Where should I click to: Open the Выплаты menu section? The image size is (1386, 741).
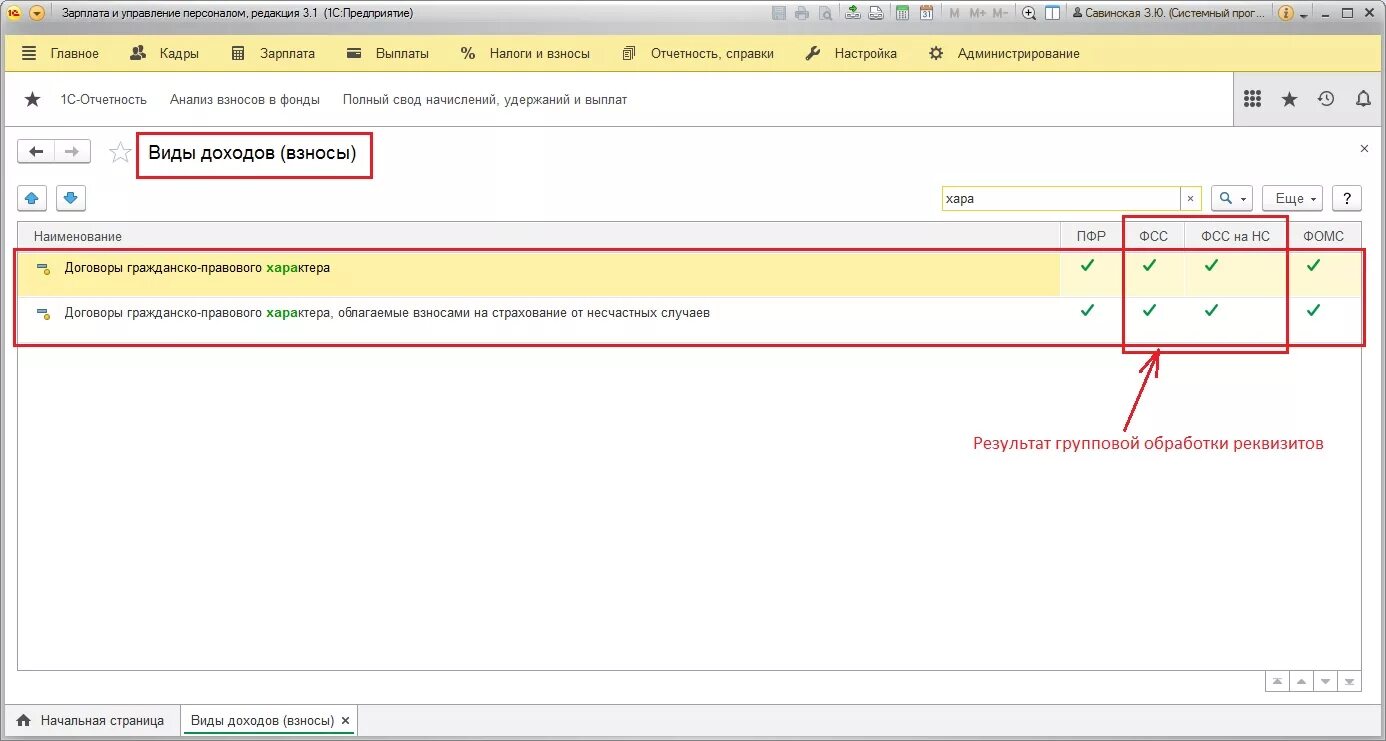pos(388,54)
